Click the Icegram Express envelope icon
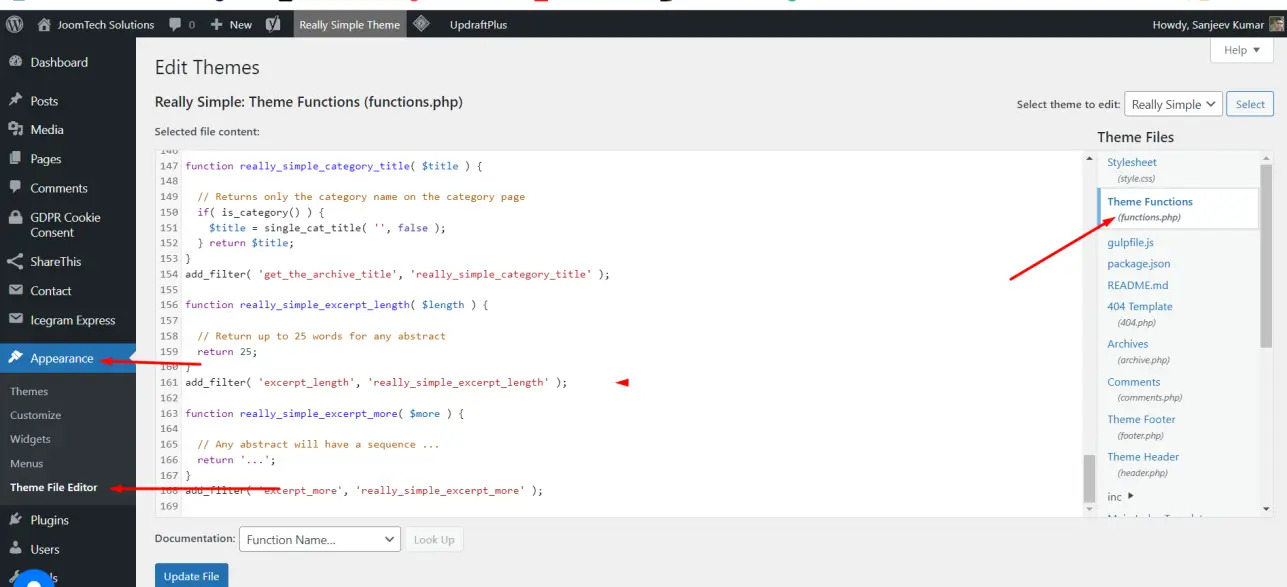Viewport: 1287px width, 587px height. pos(15,320)
